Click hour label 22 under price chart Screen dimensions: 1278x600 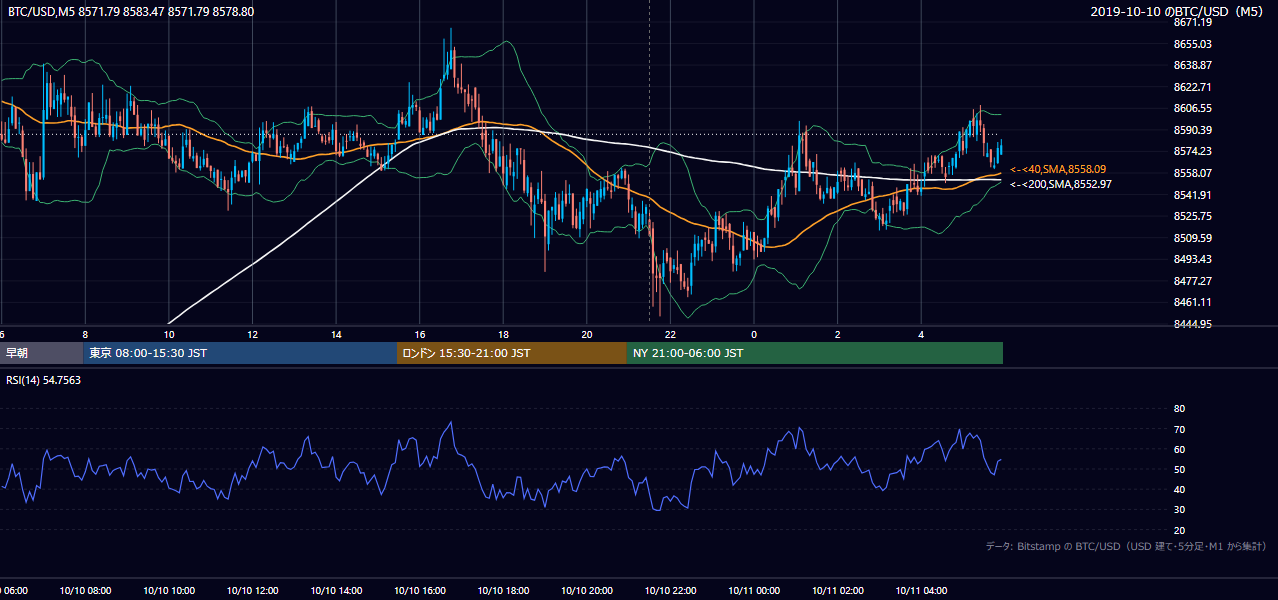coord(671,335)
